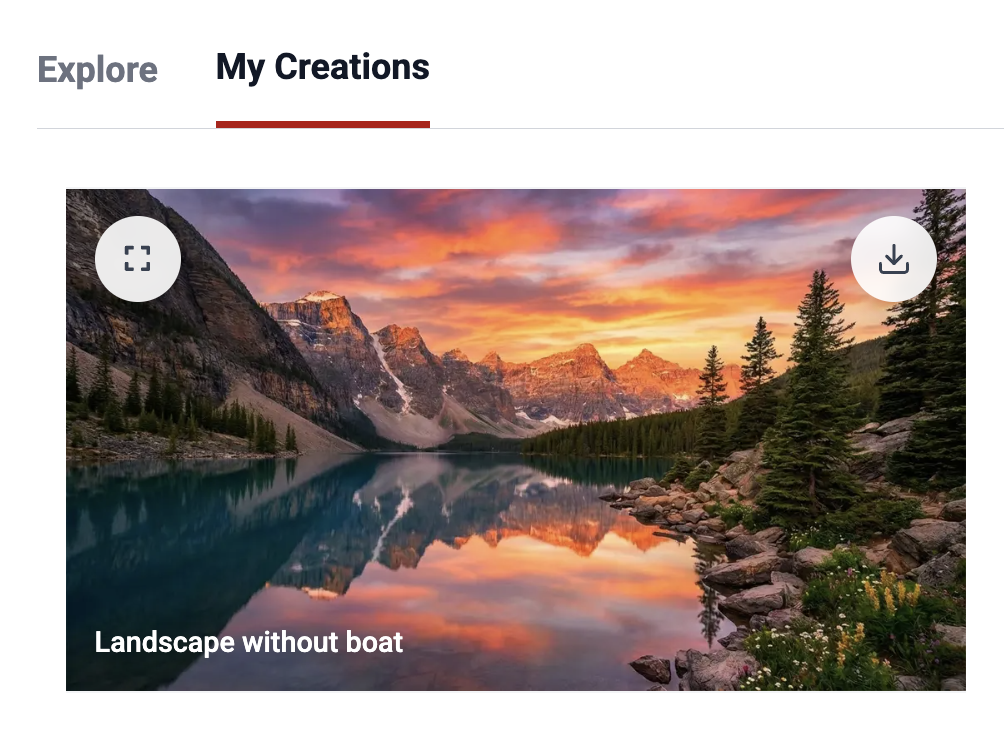Click the tray-with-arrow icon at the image's top-right
This screenshot has width=1004, height=736.
tap(893, 259)
